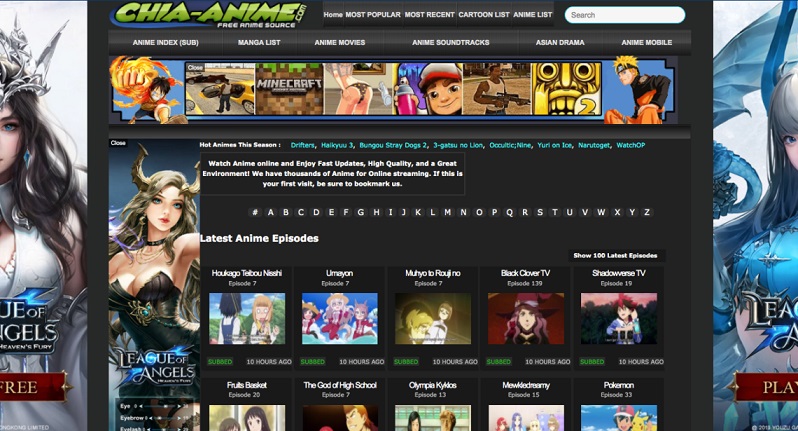Viewport: 798px width, 431px height.
Task: Open the Subway Surfers game ad icon
Action: click(x=428, y=89)
